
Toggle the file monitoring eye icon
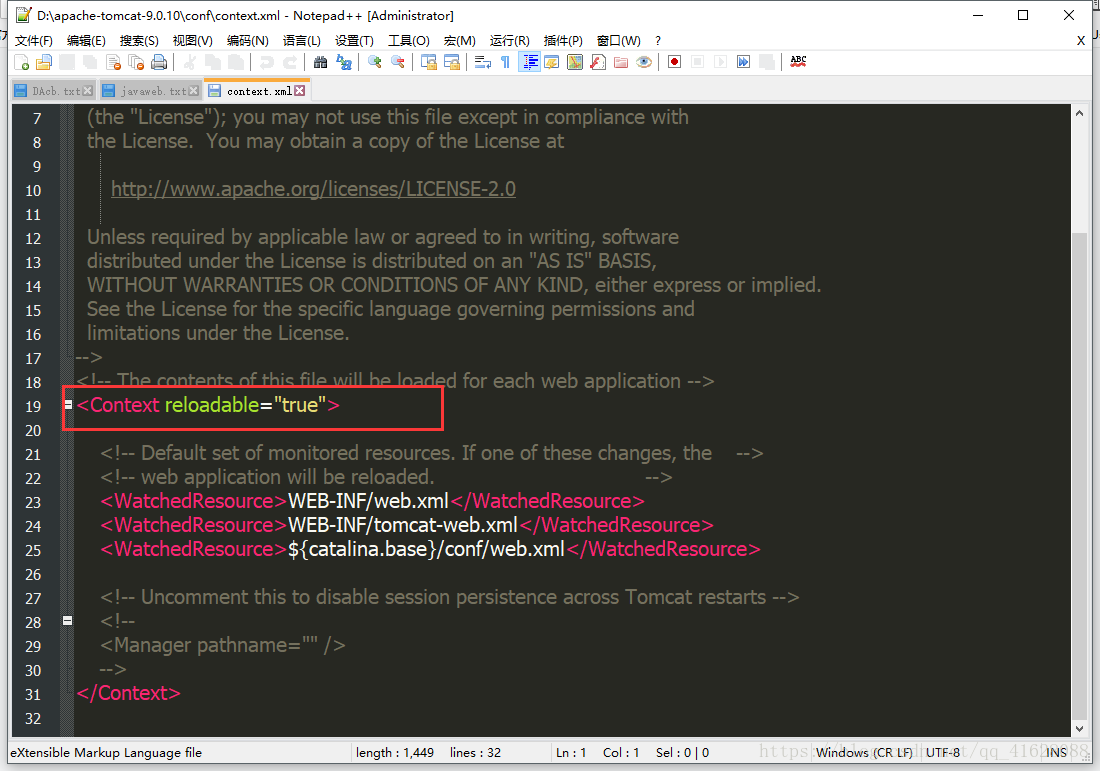643,62
